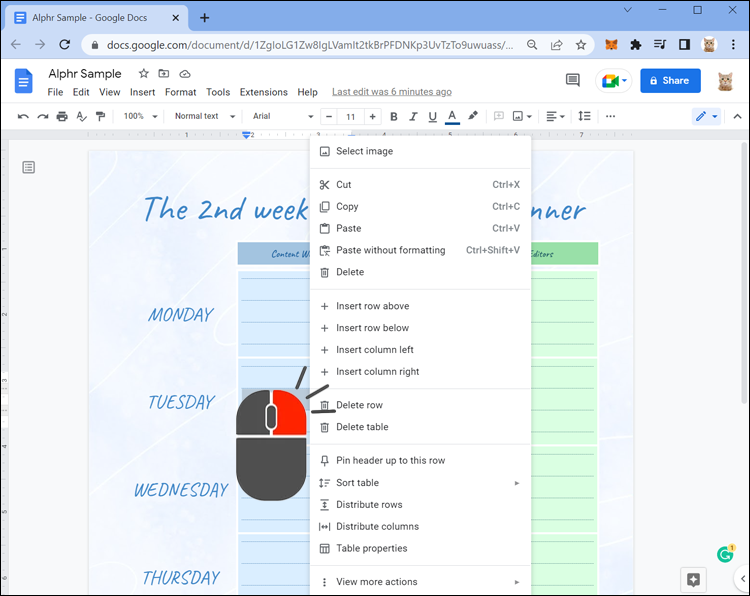Open the Editing mode pencil dropdown
Viewport: 750px width, 596px height.
706,116
